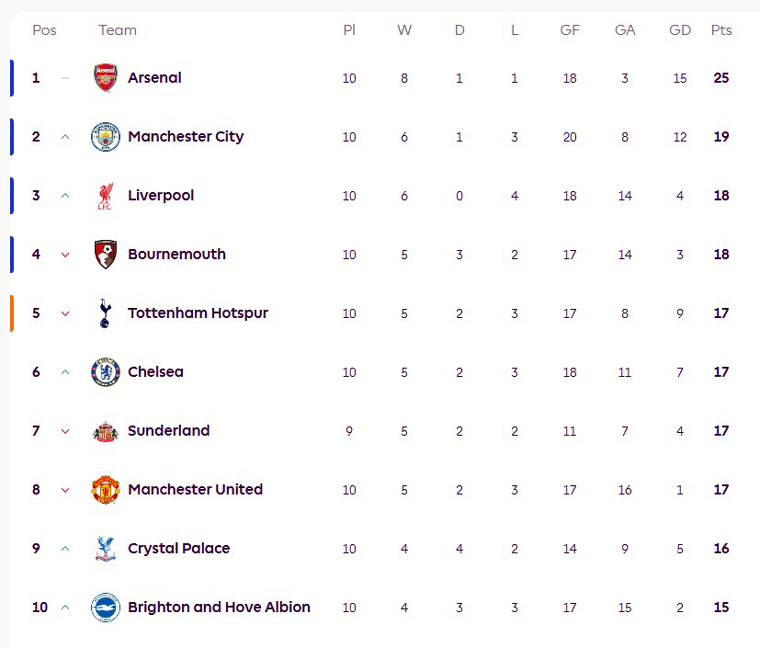Click the Crystal Palace eagle crest

pos(105,549)
